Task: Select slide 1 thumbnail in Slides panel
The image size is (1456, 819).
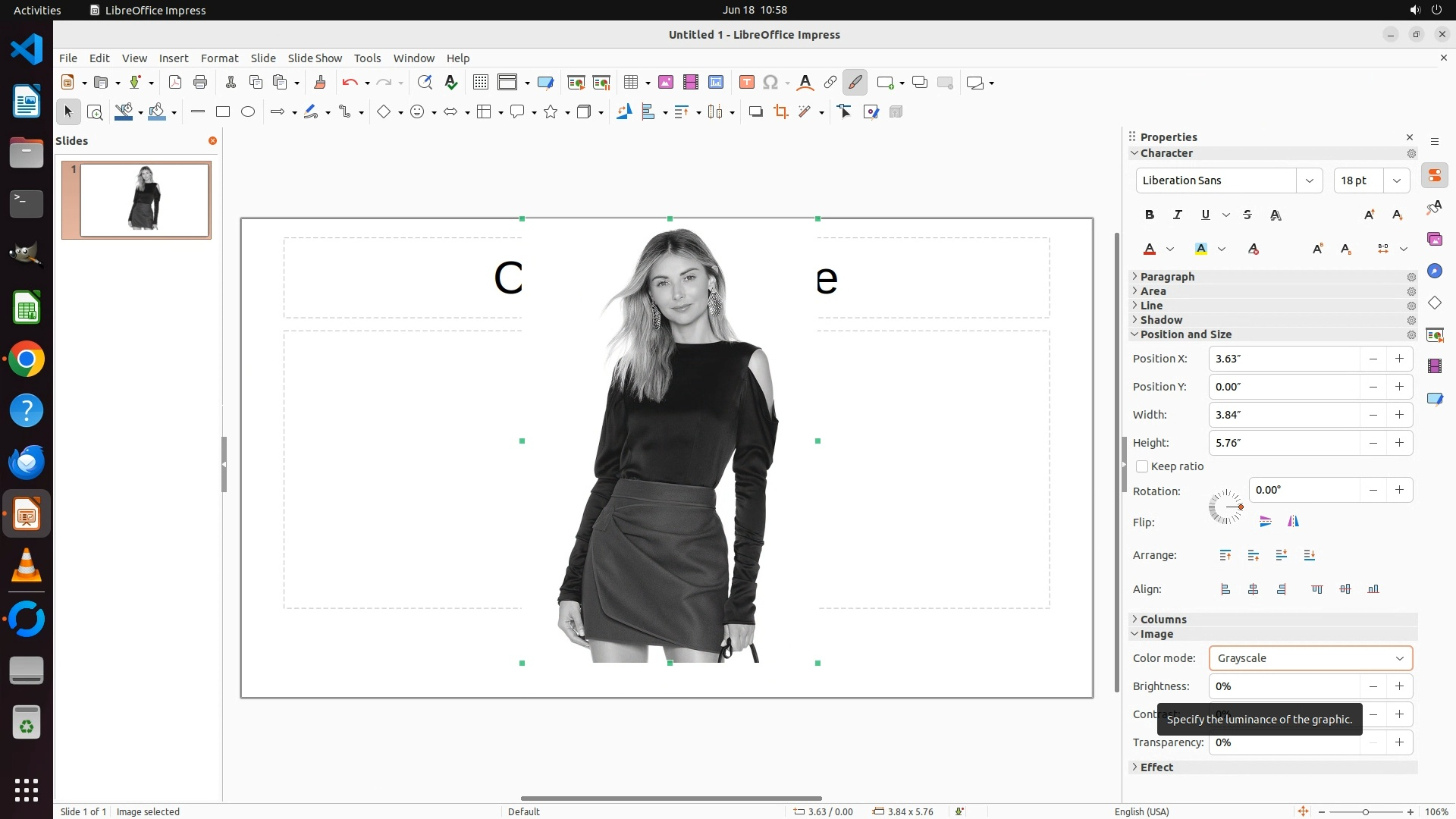Action: point(144,200)
